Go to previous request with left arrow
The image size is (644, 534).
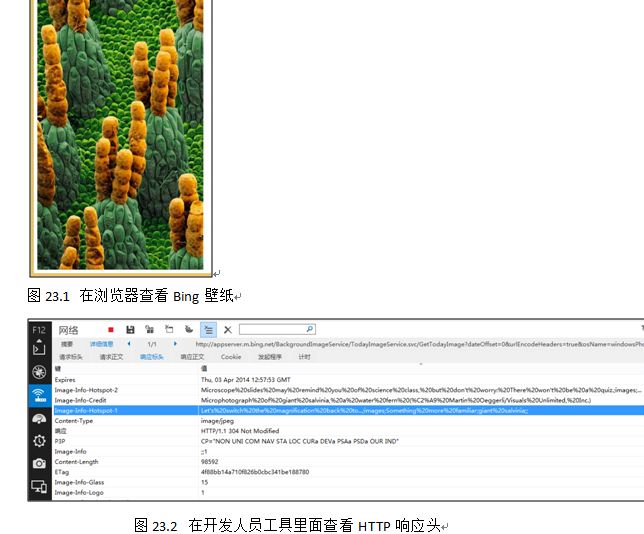coord(129,344)
